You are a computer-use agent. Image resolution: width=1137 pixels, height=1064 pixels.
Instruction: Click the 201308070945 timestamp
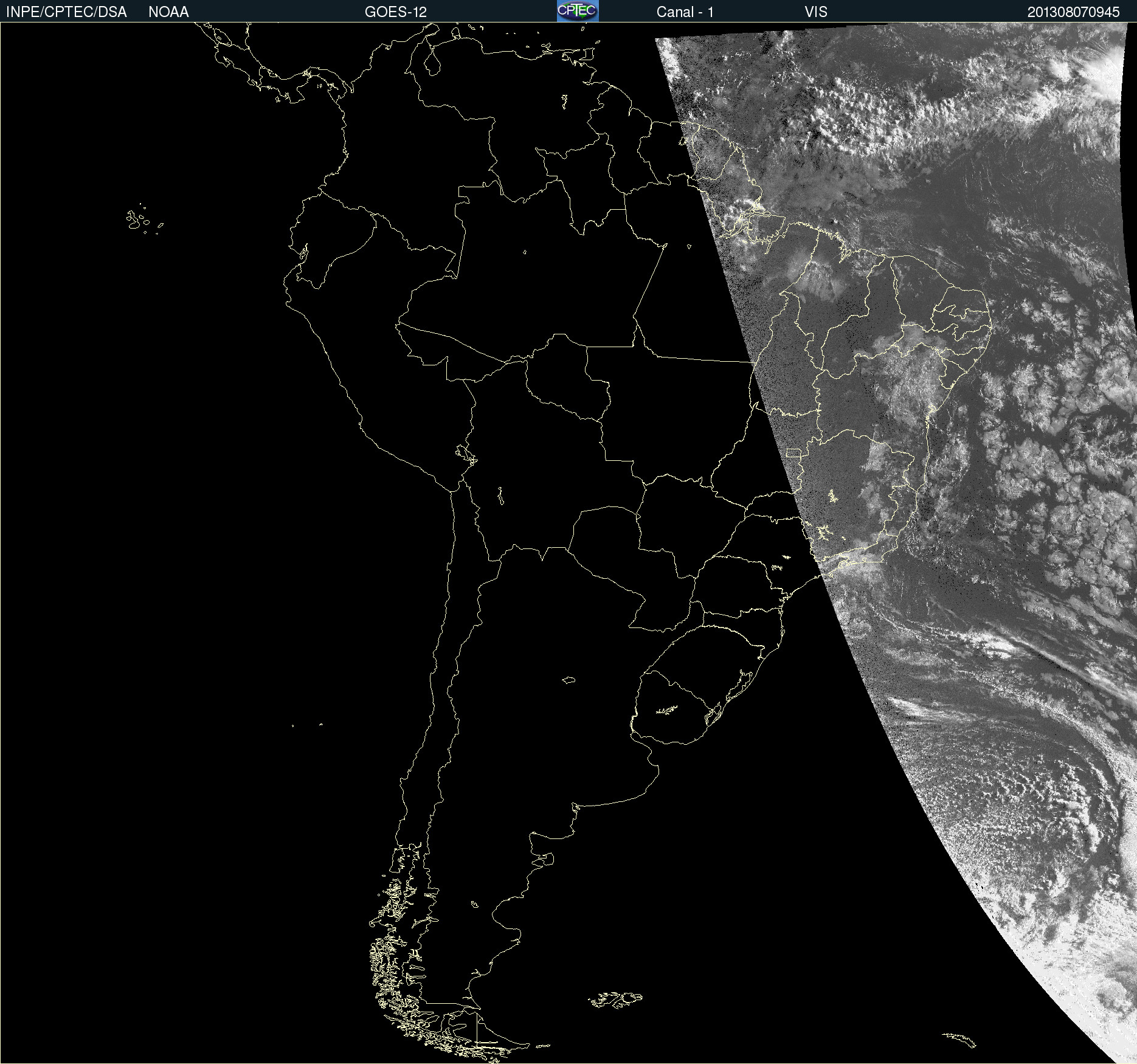pos(1074,12)
